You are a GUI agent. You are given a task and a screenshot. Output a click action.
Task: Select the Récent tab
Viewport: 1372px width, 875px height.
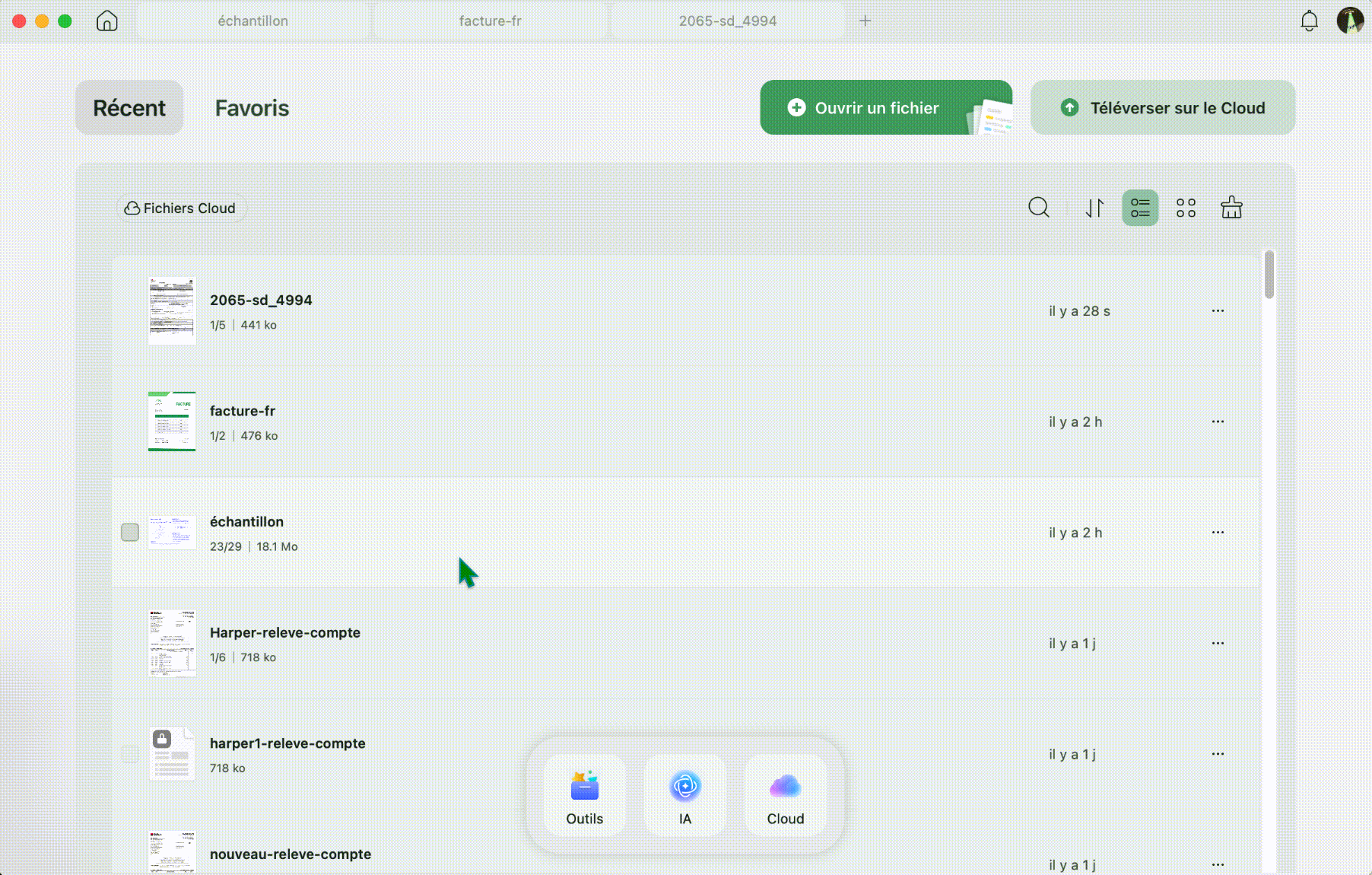[x=129, y=108]
